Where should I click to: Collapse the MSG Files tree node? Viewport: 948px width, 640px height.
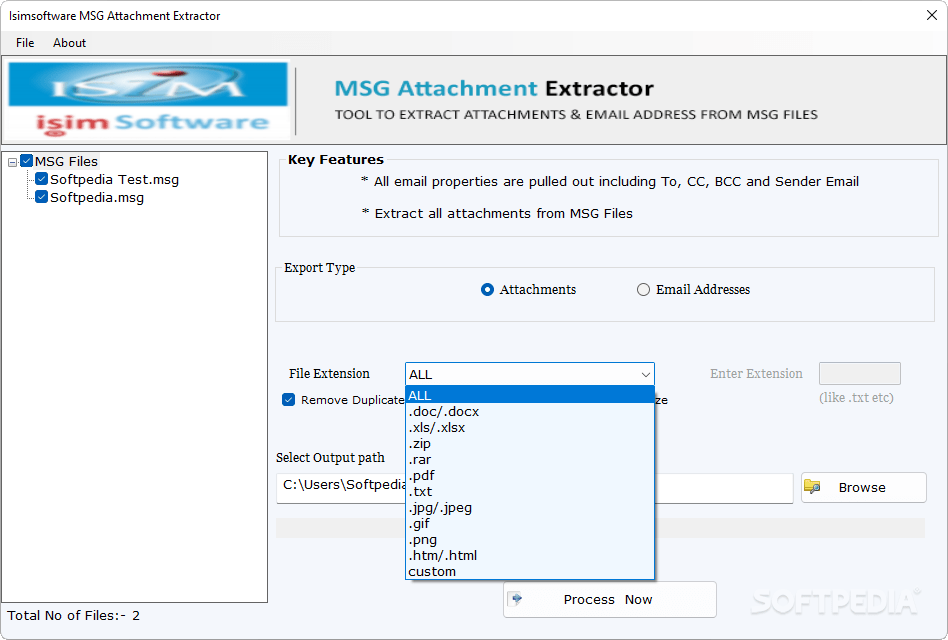tap(12, 162)
